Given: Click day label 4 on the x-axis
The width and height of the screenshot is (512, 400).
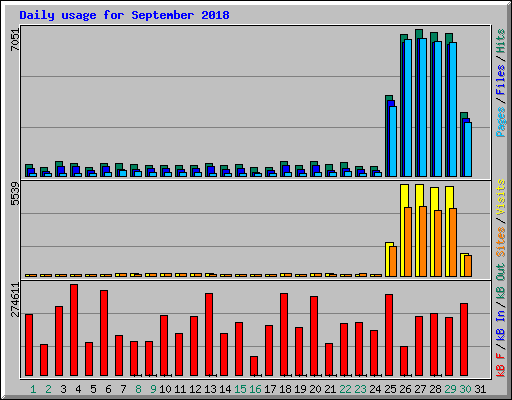Looking at the screenshot, I should [78, 389].
